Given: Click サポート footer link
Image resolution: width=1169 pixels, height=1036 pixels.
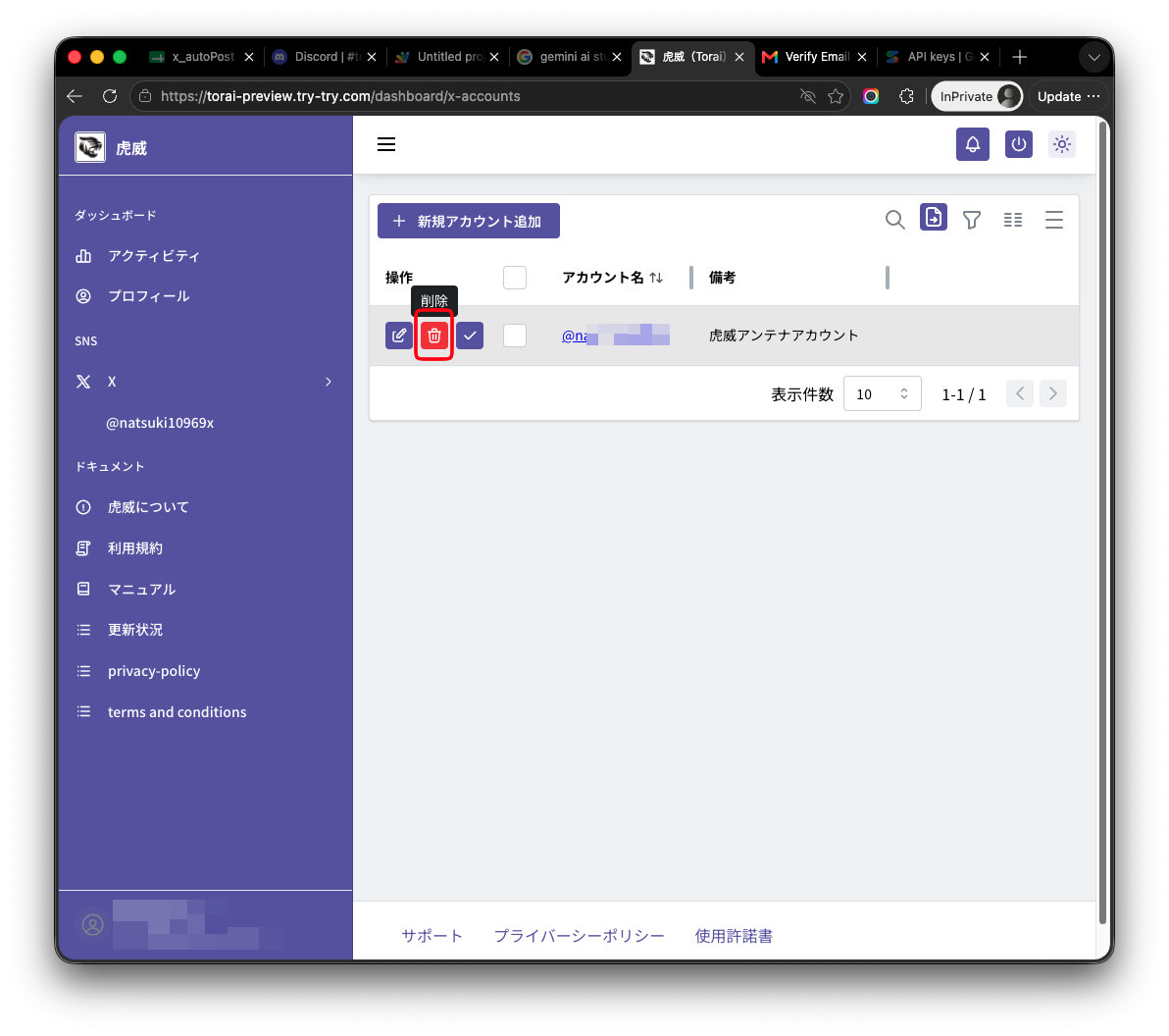Looking at the screenshot, I should [432, 936].
